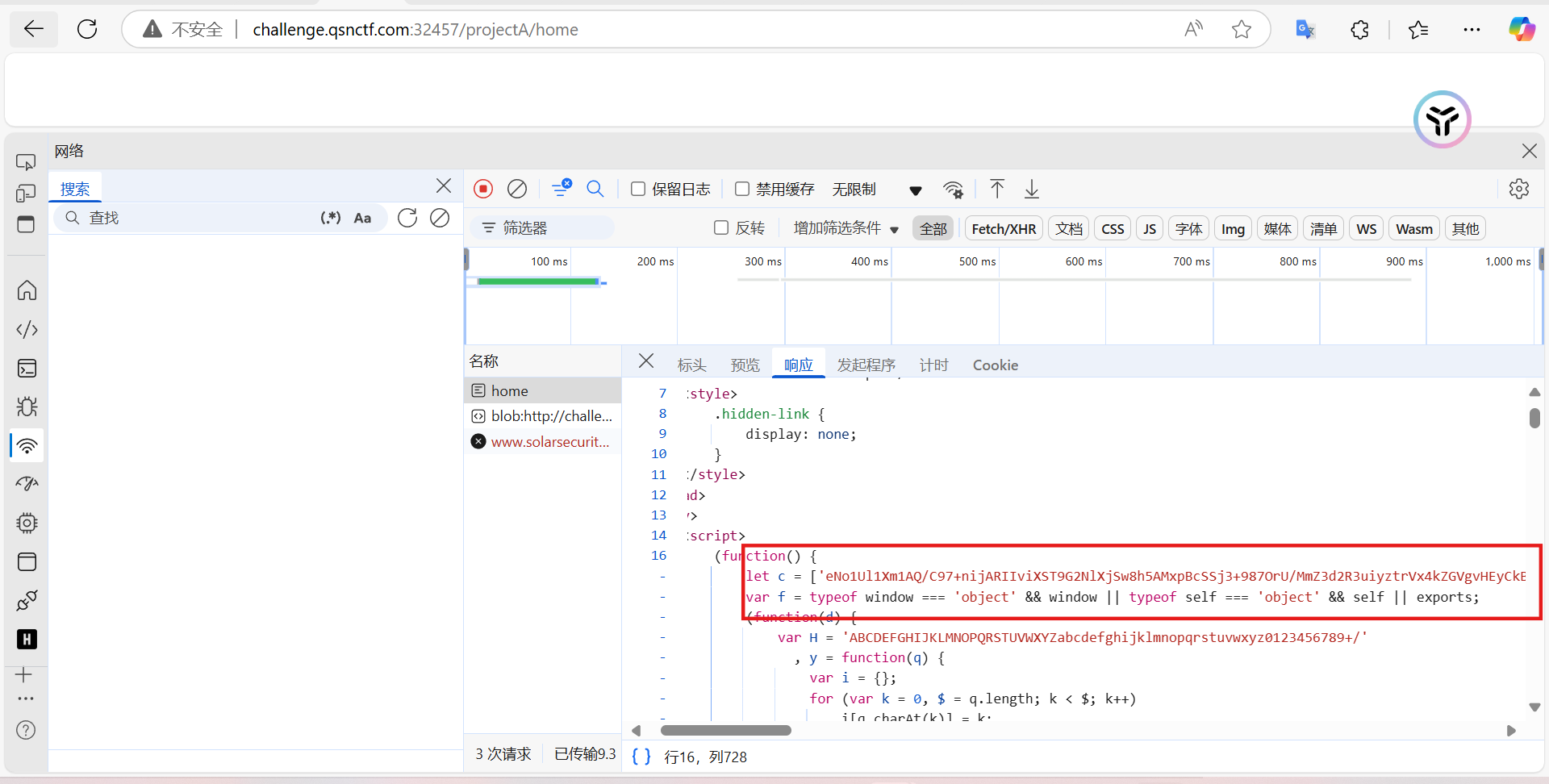1549x784 pixels.
Task: Expand 增加筛选条件 dropdown
Action: click(x=846, y=228)
